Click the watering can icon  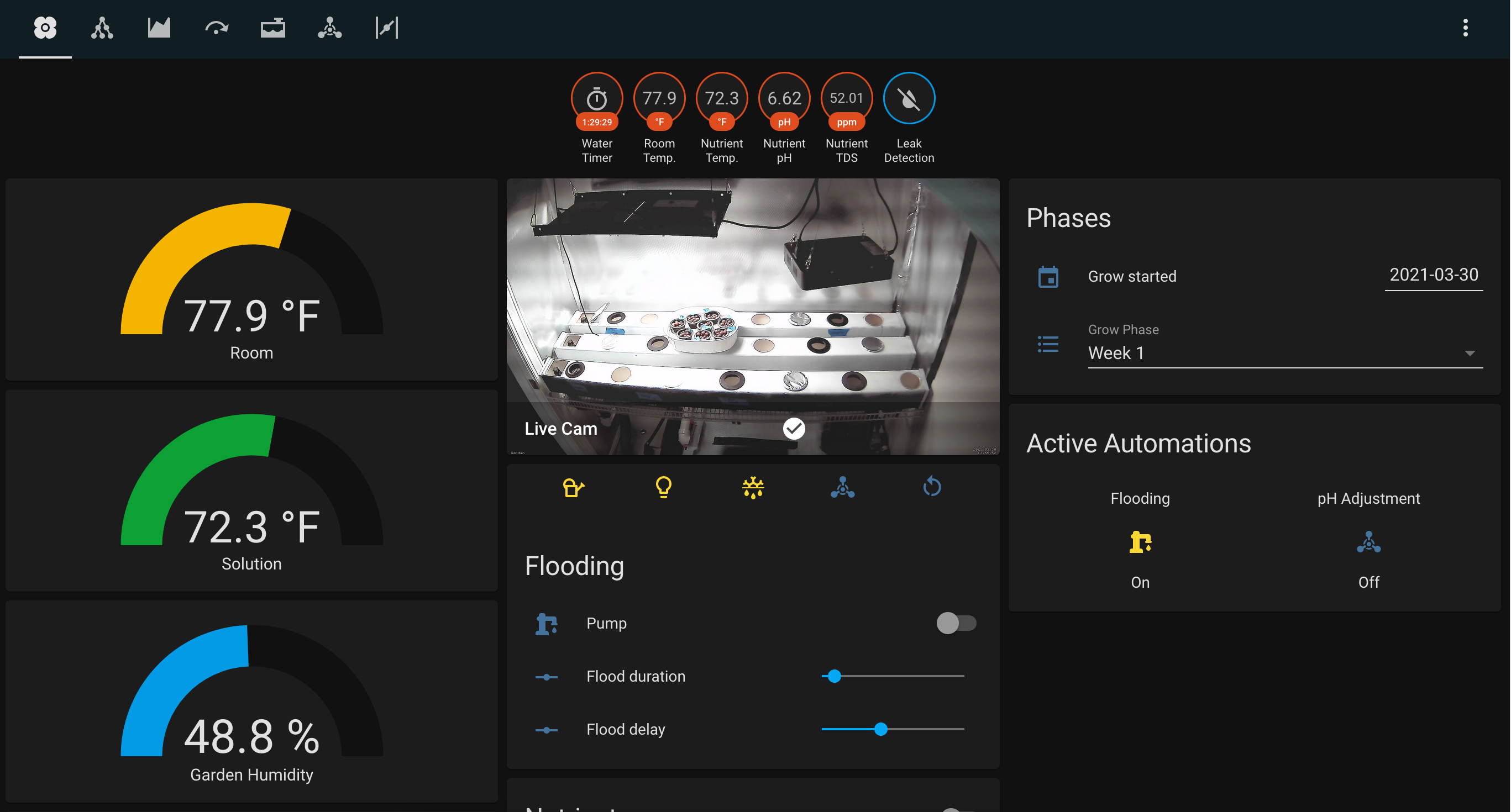573,487
